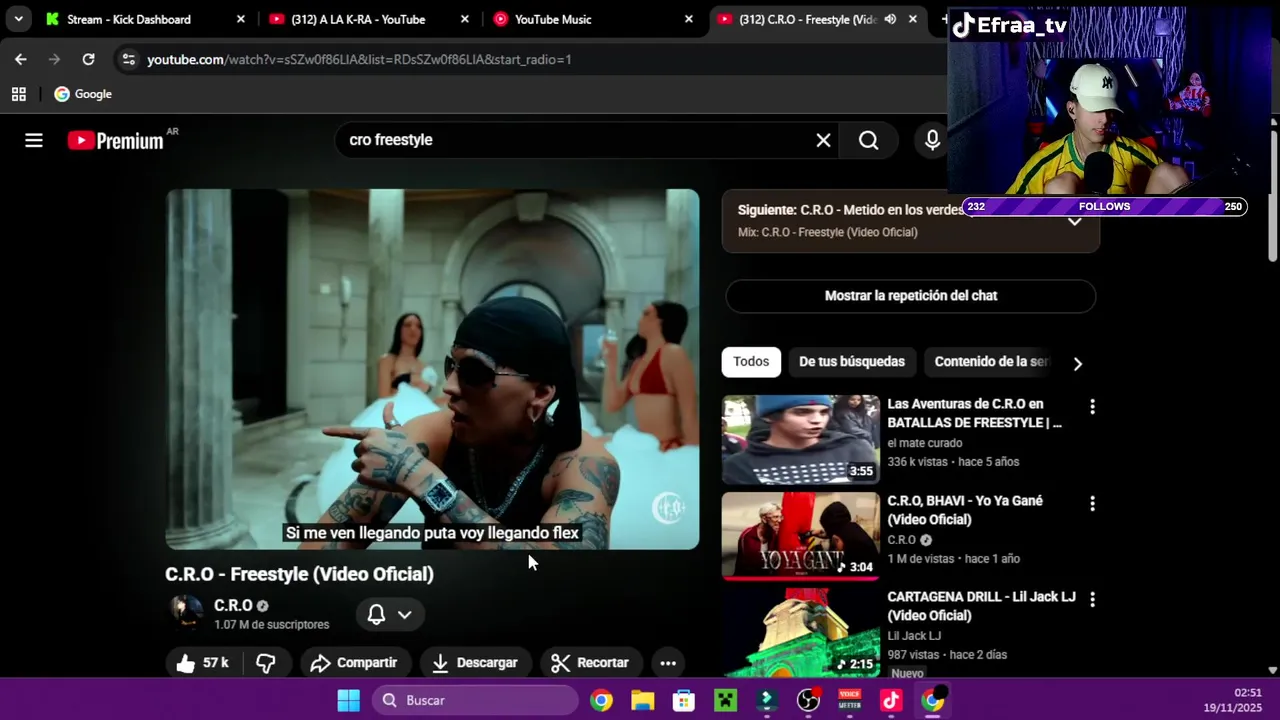Viewport: 1280px width, 720px height.
Task: Open Las Aventuras de C.R.O thumbnail
Action: [801, 440]
